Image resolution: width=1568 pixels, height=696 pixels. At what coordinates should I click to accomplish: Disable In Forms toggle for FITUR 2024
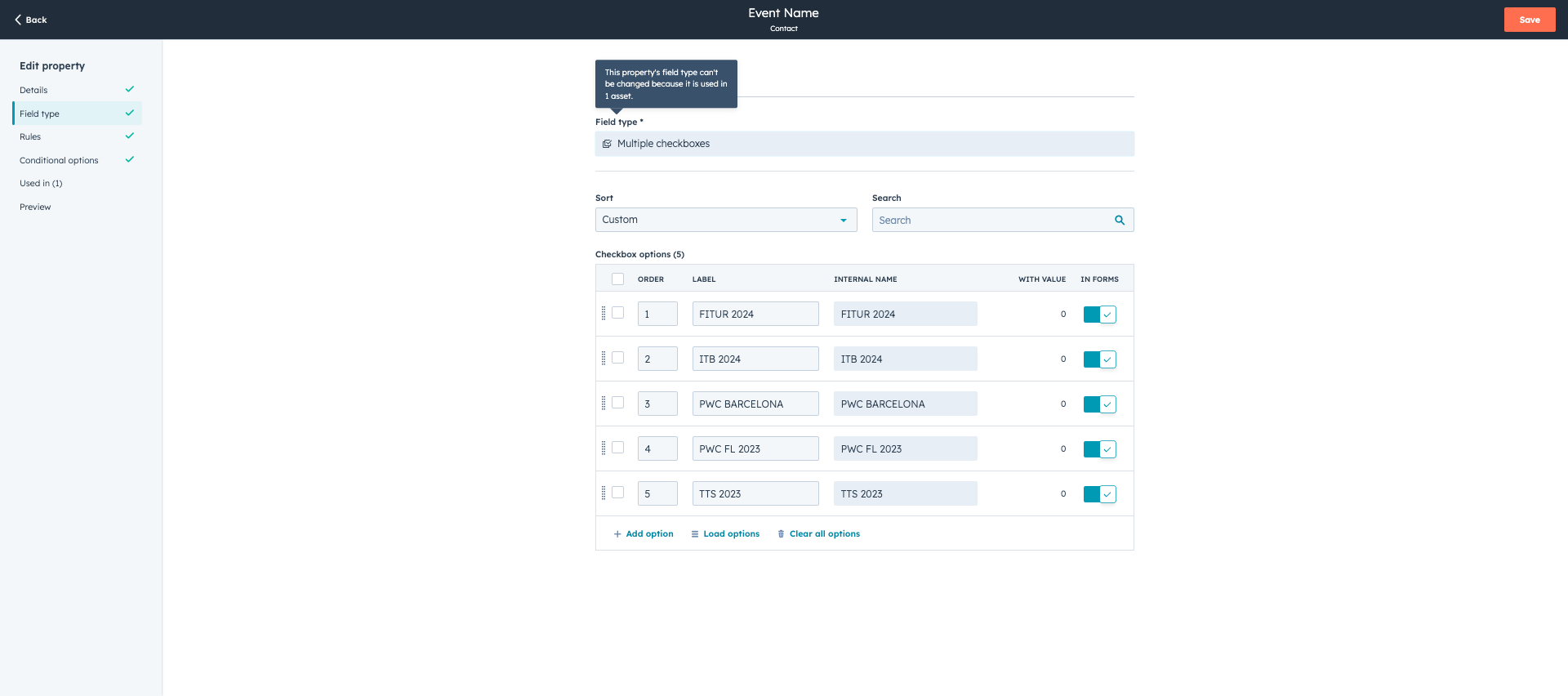coord(1099,315)
